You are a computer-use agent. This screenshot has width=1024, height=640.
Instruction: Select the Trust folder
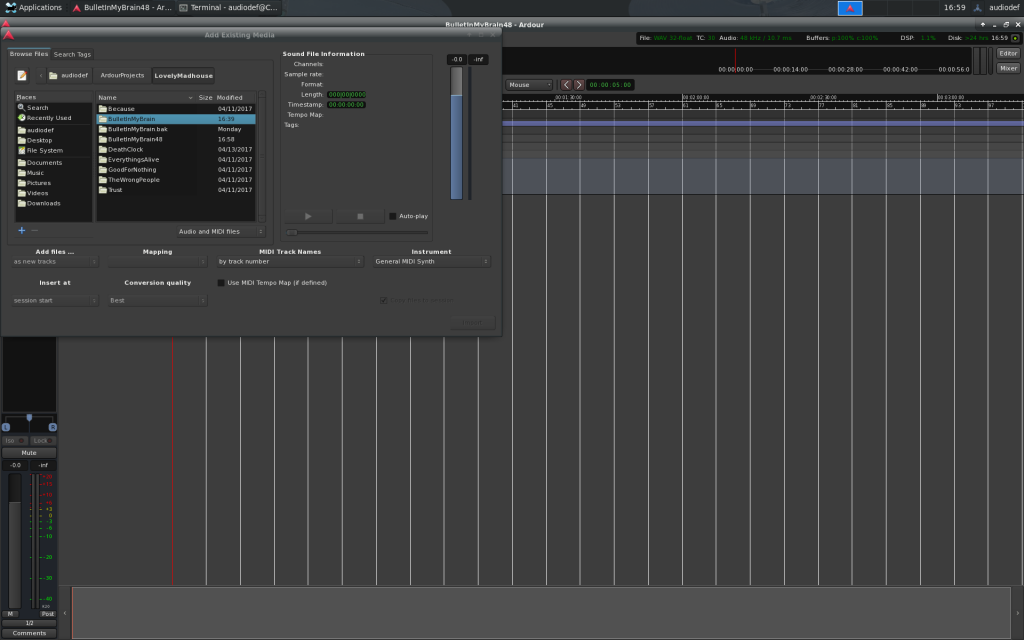[x=176, y=190]
